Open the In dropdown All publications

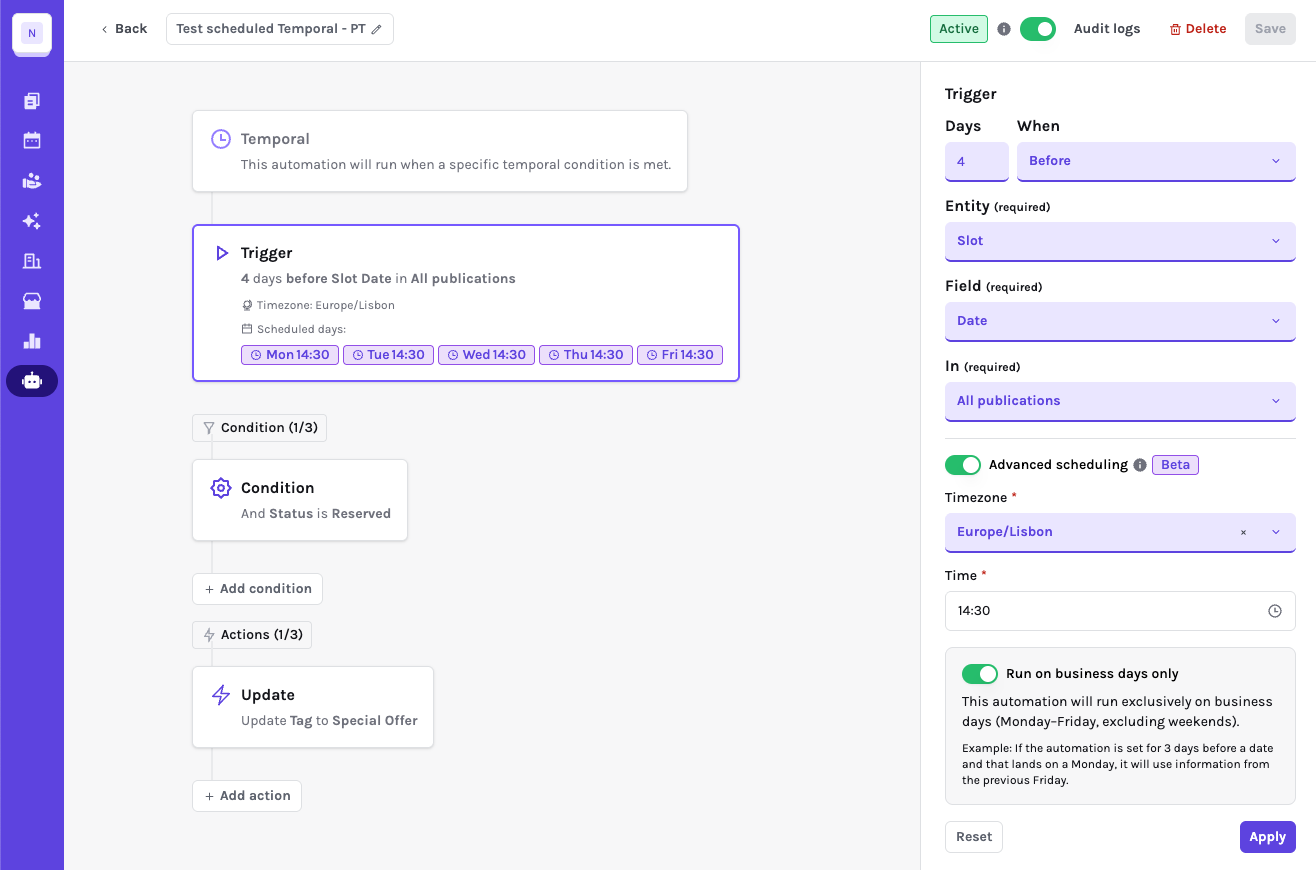pyautogui.click(x=1120, y=401)
